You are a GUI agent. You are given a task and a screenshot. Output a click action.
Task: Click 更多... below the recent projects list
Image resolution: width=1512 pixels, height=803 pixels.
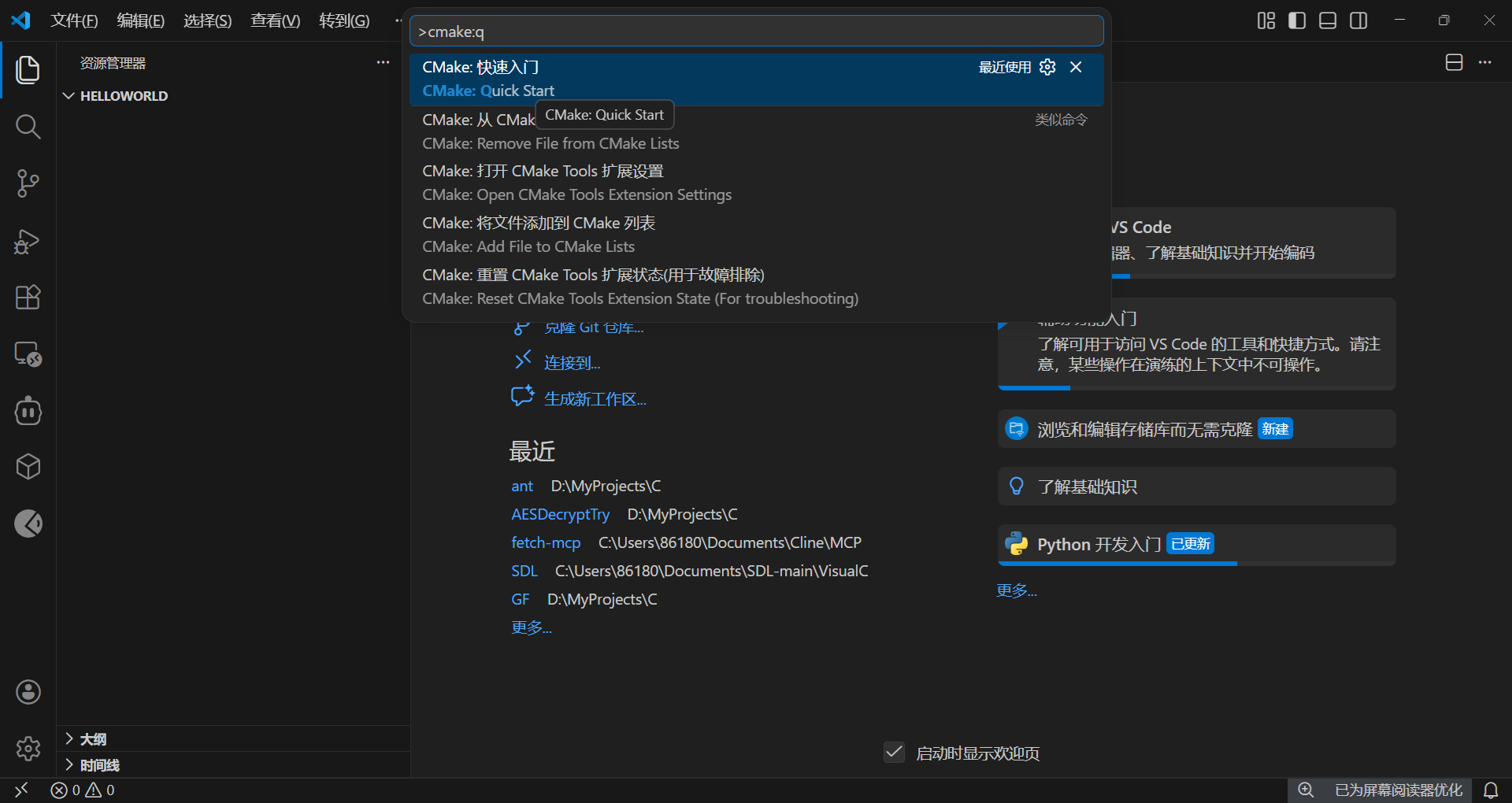[x=532, y=627]
